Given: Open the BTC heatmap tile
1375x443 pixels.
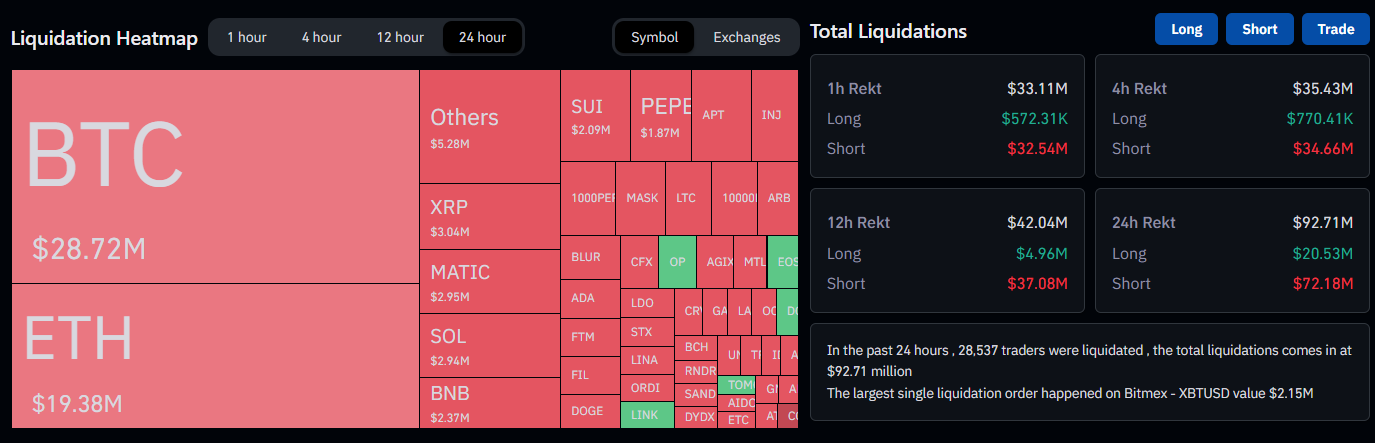Looking at the screenshot, I should click(x=215, y=176).
